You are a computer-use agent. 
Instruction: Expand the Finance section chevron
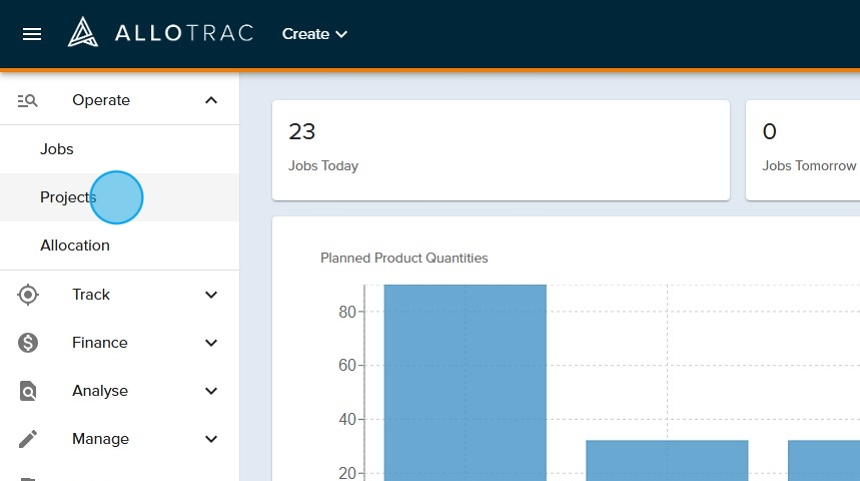pos(211,343)
